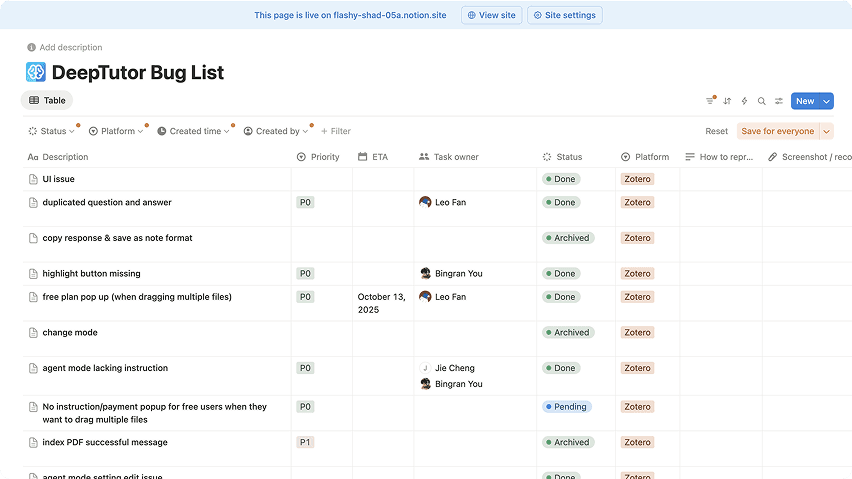Open the view settings sliders icon
This screenshot has height=479, width=852.
(x=779, y=101)
